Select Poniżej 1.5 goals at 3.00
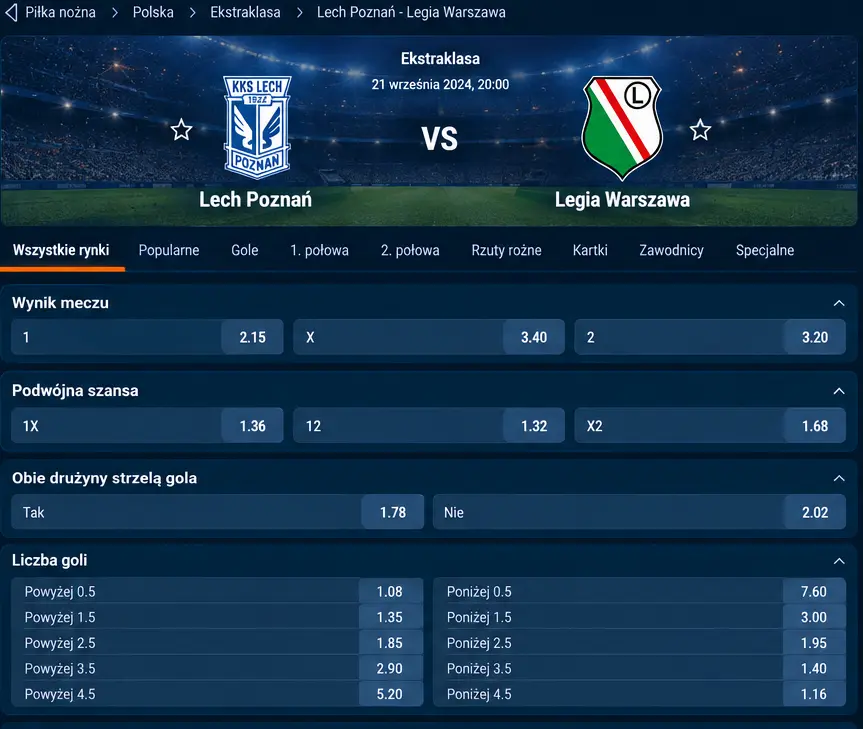This screenshot has height=729, width=863. tap(640, 617)
